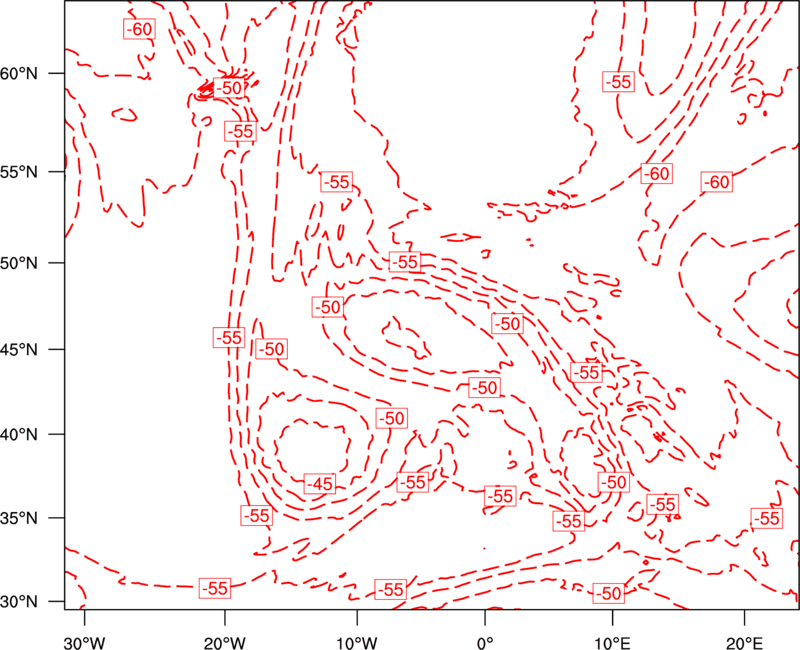Click the 30°W longitude axis label
800x650 pixels.
pos(85,643)
